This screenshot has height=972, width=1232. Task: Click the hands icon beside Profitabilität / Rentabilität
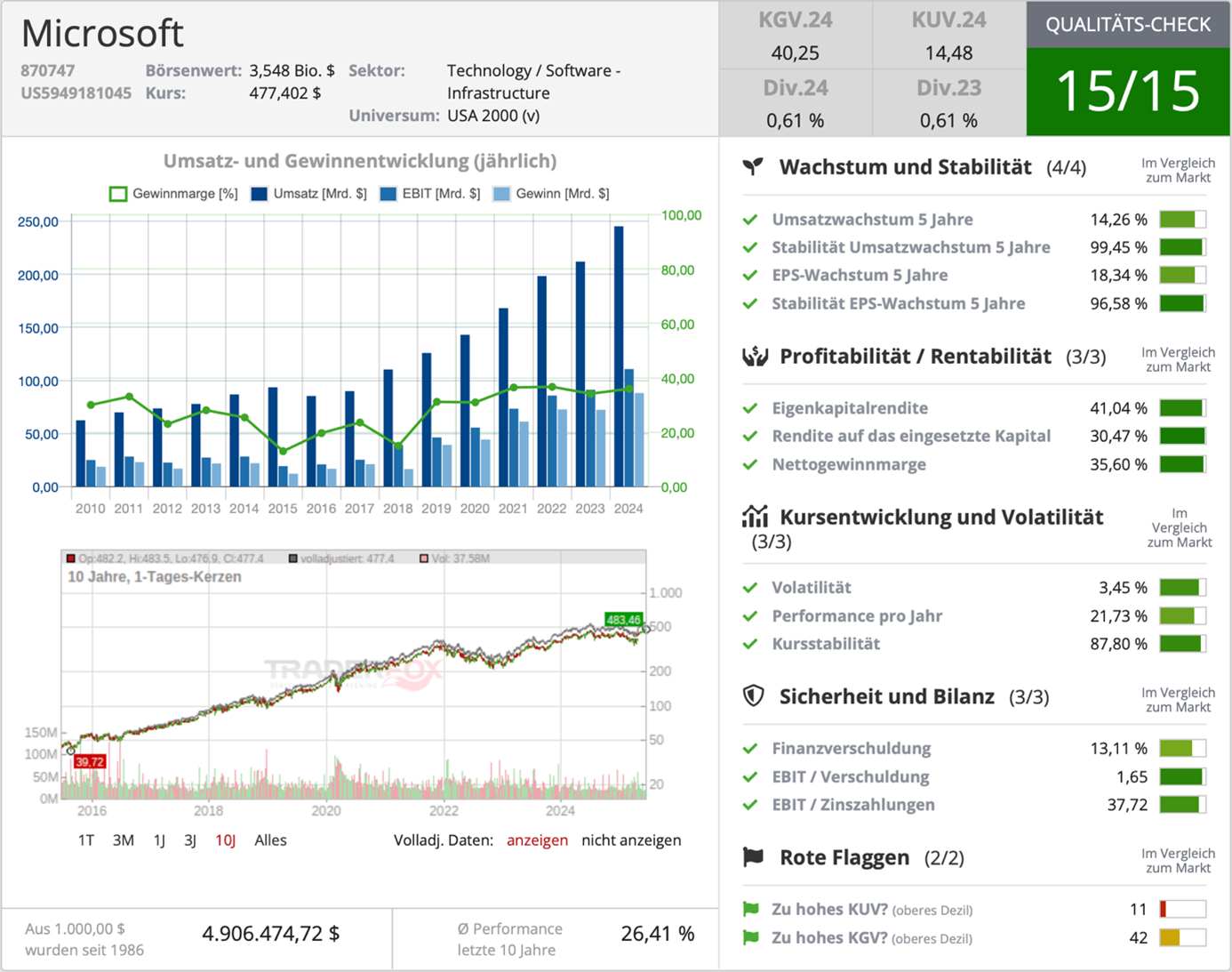point(755,357)
